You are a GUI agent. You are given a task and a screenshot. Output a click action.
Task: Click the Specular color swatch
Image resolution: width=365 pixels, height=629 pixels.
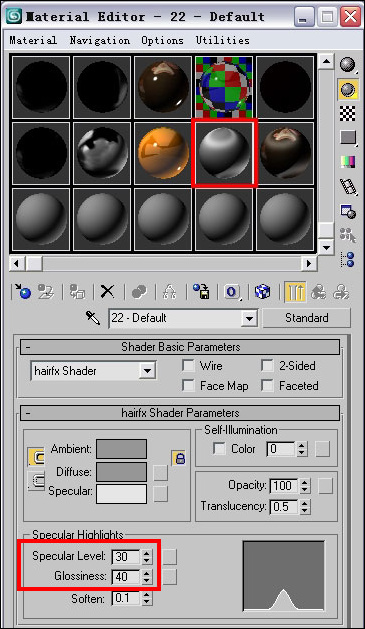pyautogui.click(x=122, y=494)
